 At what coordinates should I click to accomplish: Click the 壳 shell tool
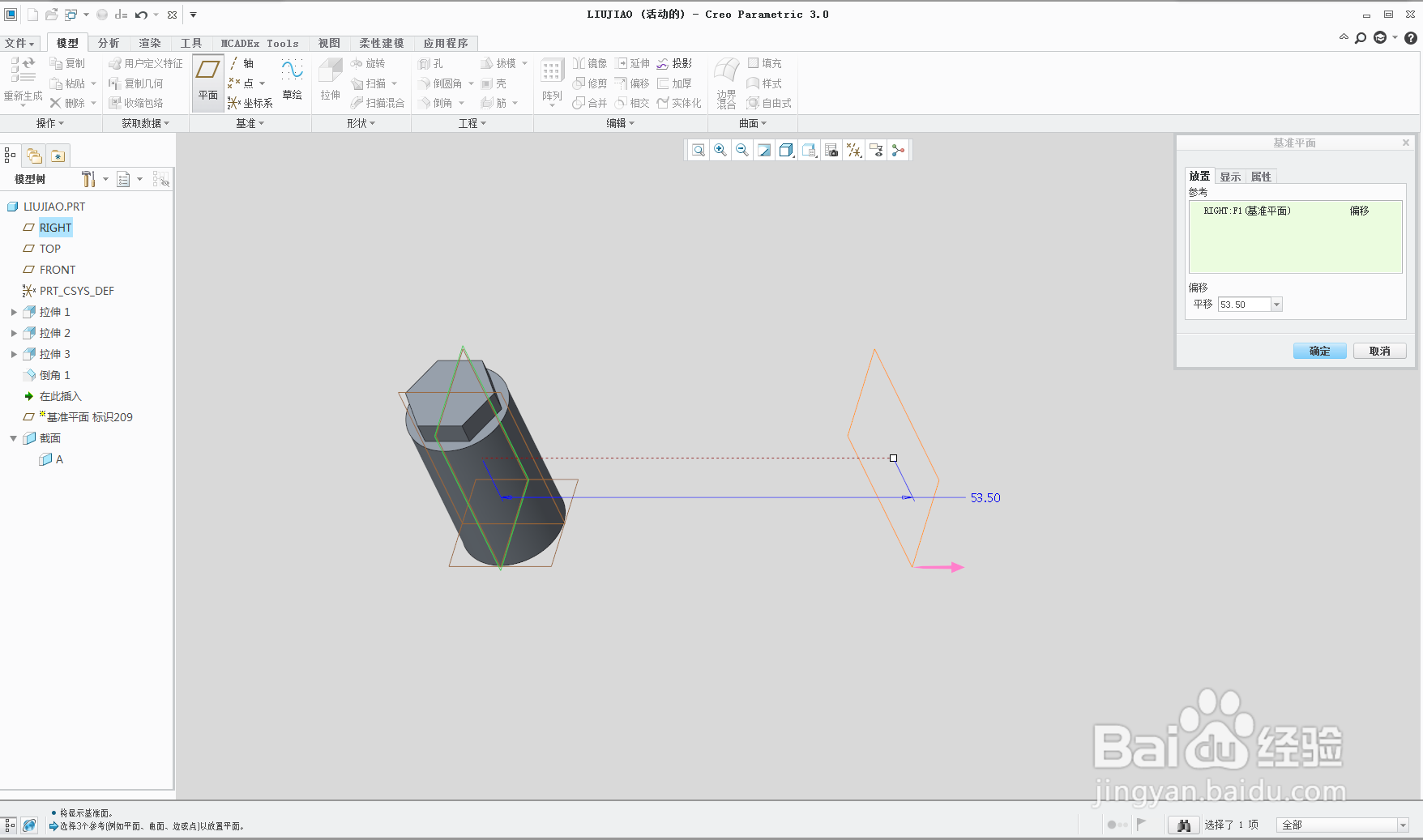pos(494,83)
